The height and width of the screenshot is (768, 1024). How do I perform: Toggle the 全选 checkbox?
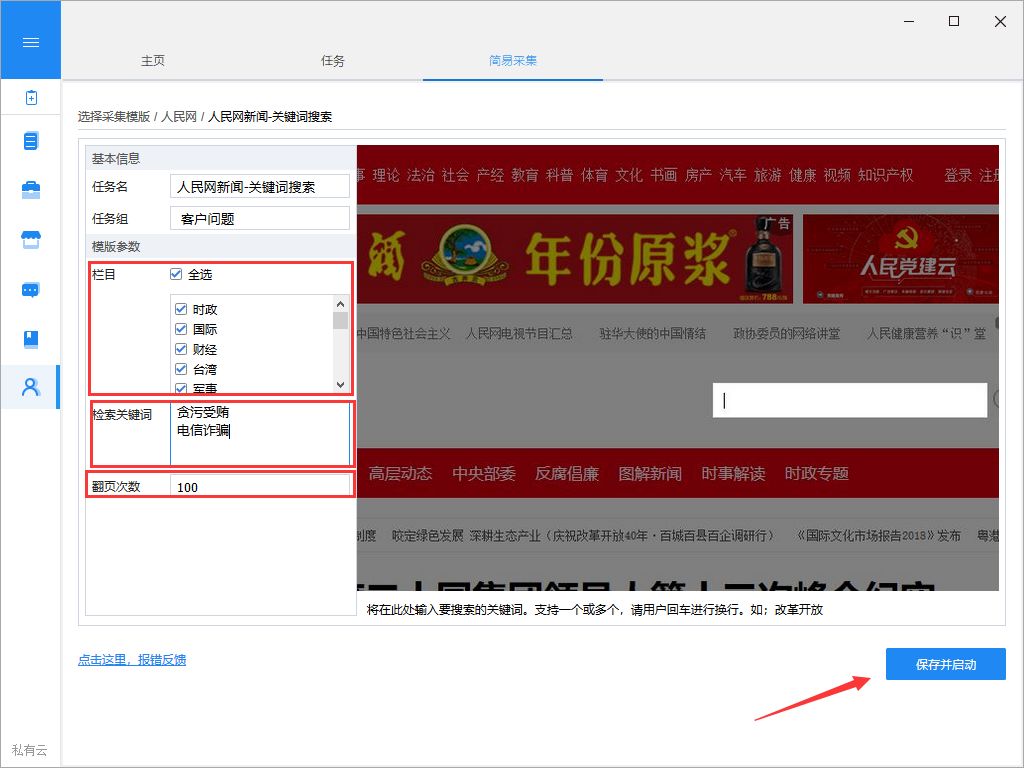coord(176,274)
